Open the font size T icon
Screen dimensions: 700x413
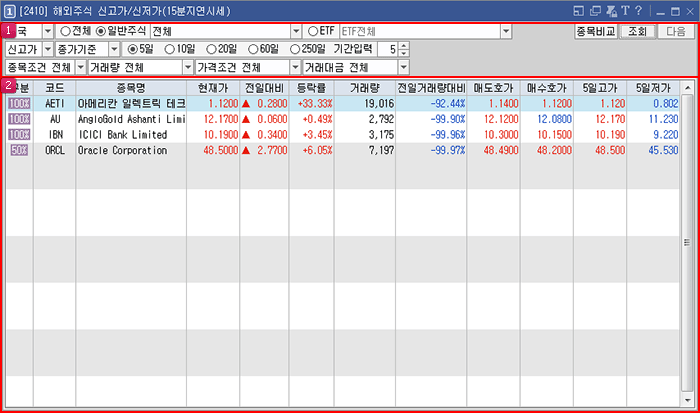[x=625, y=11]
